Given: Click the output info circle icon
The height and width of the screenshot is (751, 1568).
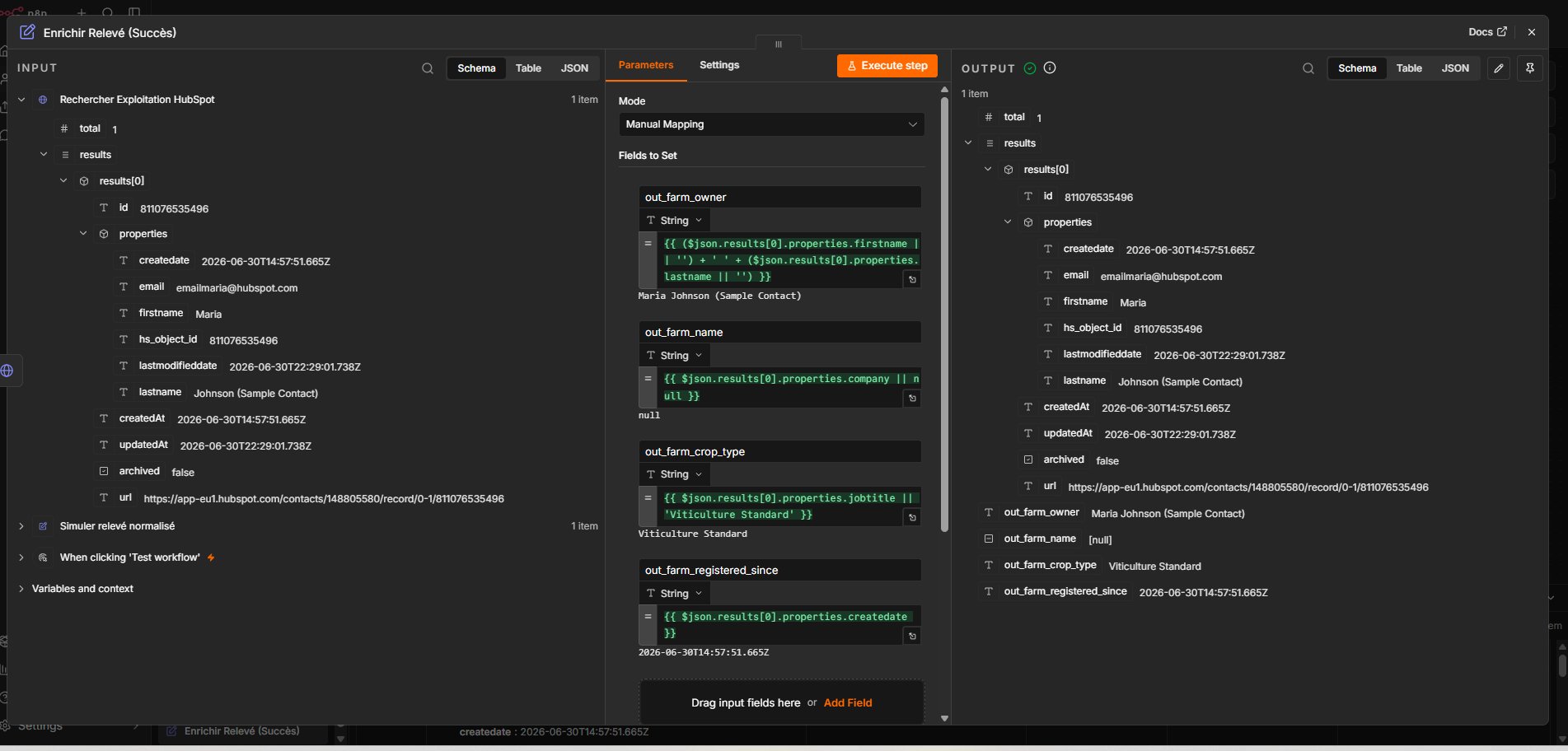Looking at the screenshot, I should [1050, 68].
